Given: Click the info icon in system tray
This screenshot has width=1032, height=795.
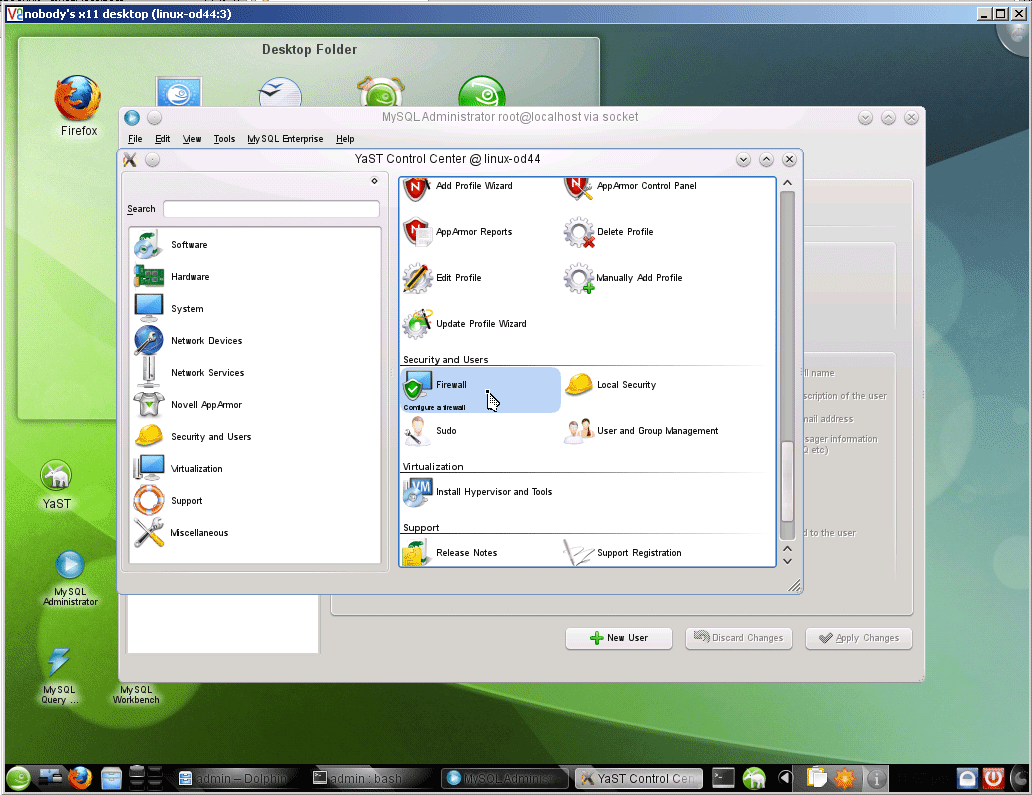Looking at the screenshot, I should [x=876, y=779].
